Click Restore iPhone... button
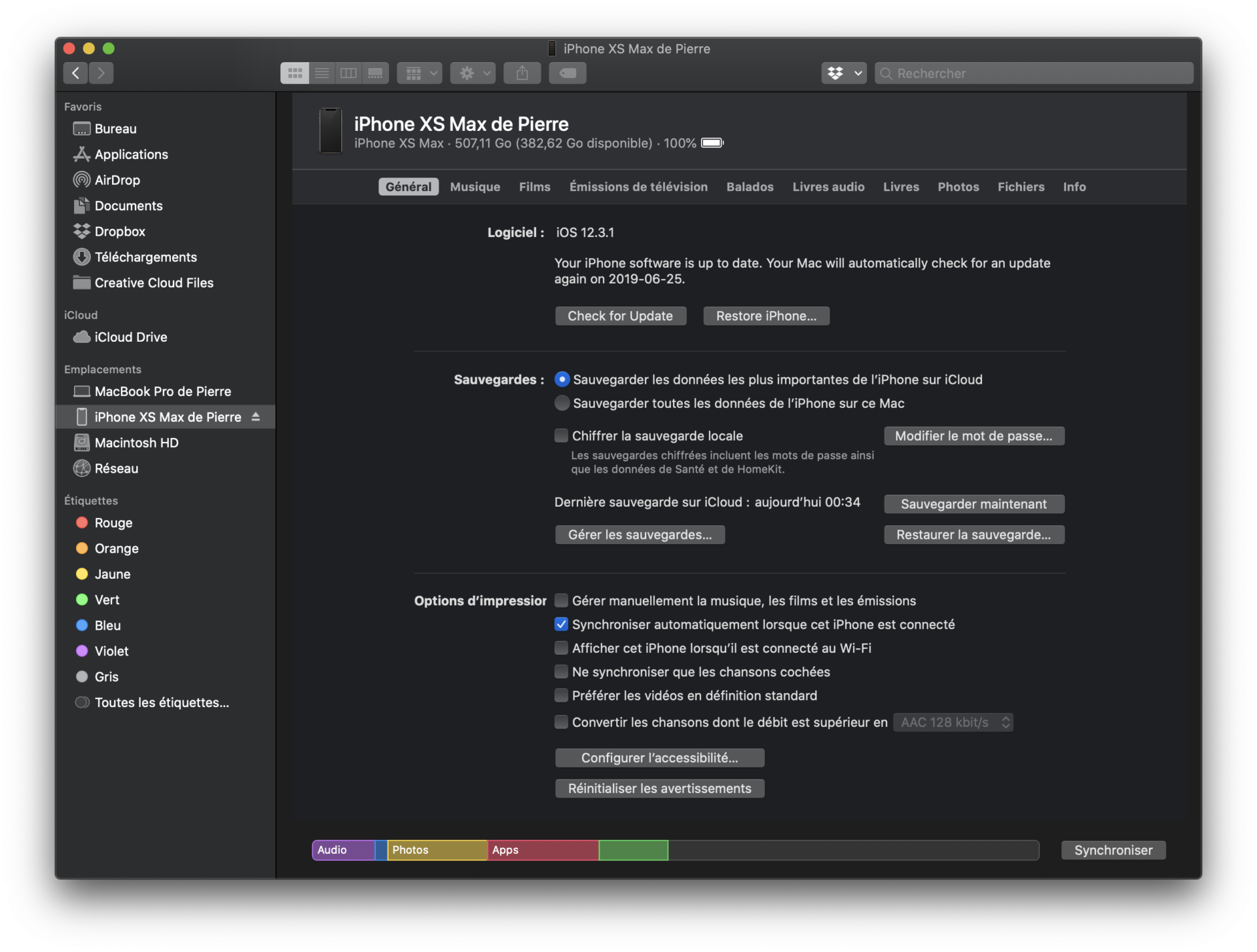 point(767,316)
